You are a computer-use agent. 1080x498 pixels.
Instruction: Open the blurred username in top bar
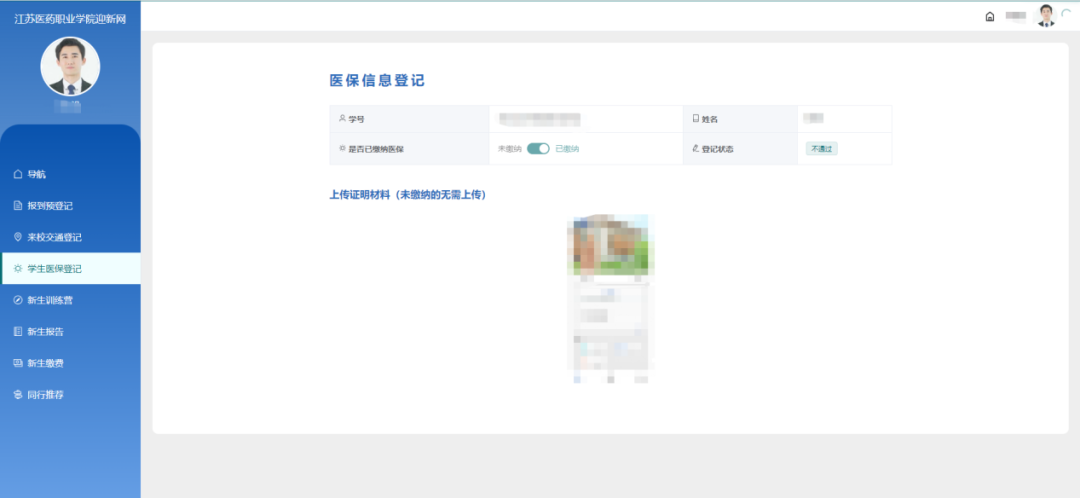[x=1016, y=16]
